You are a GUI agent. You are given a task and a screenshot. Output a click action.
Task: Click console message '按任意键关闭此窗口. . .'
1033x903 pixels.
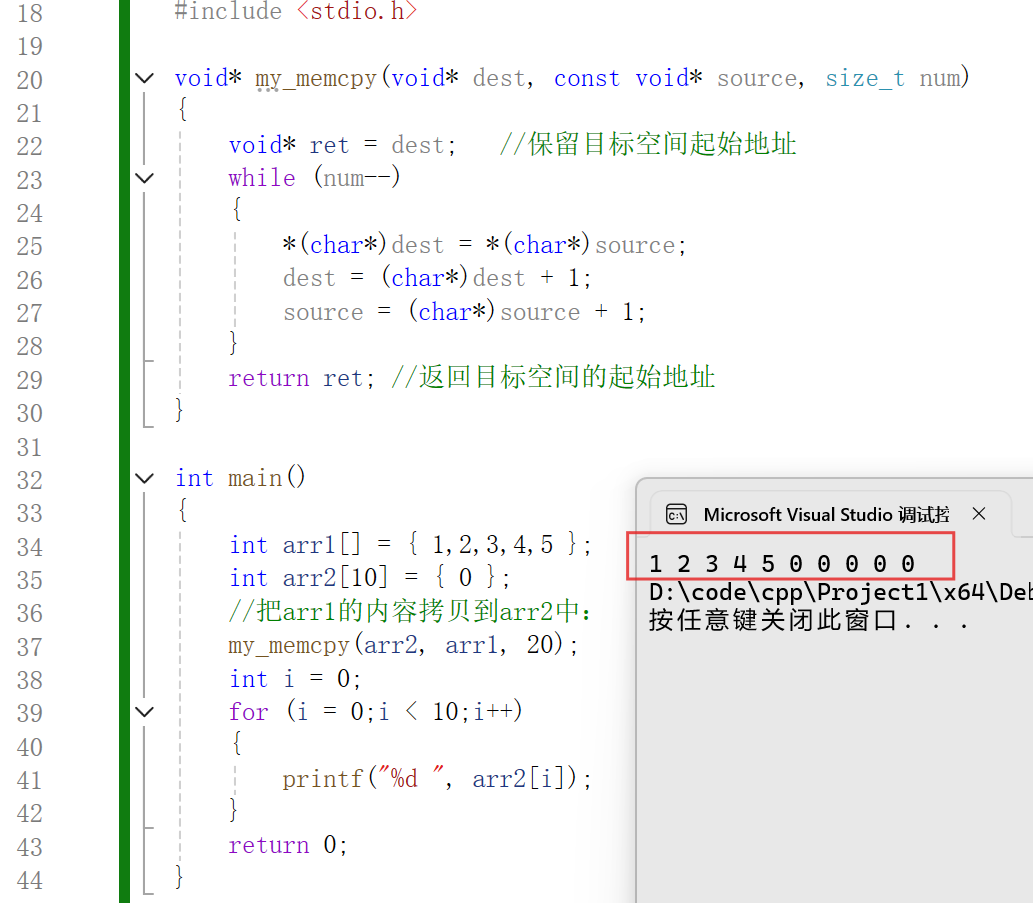tap(808, 620)
